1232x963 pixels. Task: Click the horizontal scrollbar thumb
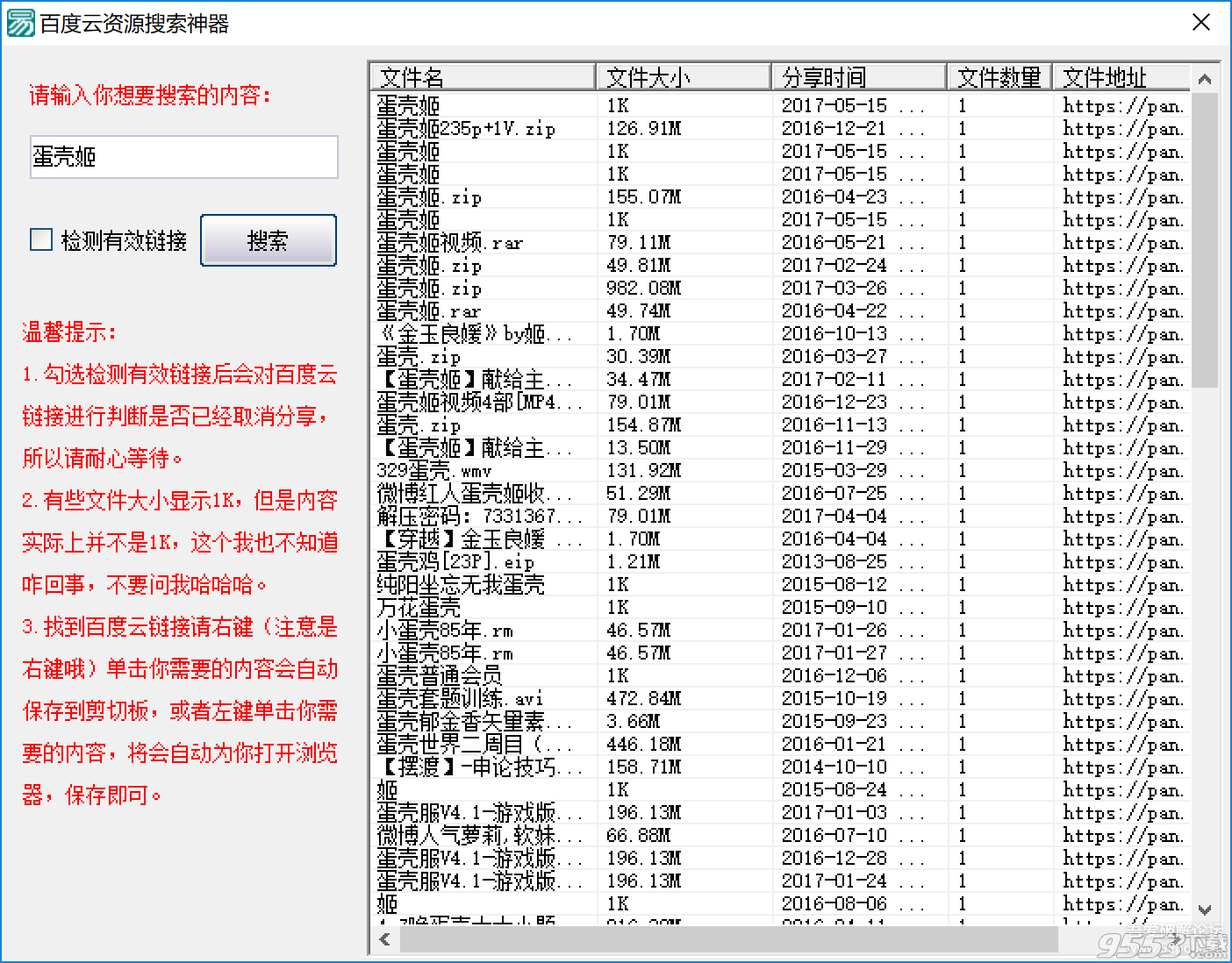tap(729, 939)
